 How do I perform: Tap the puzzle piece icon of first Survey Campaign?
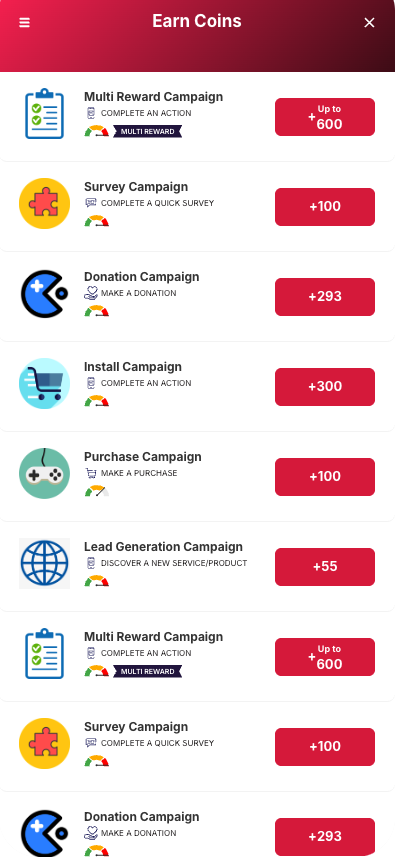(x=45, y=204)
